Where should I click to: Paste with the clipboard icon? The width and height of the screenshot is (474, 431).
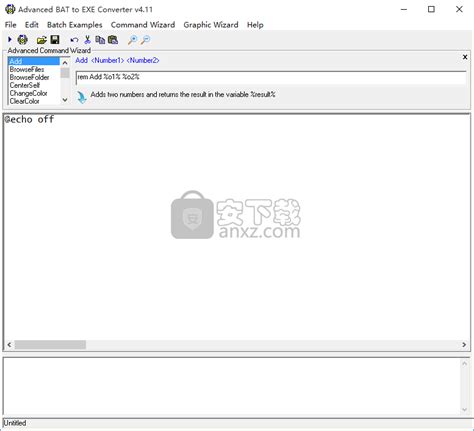click(x=113, y=40)
